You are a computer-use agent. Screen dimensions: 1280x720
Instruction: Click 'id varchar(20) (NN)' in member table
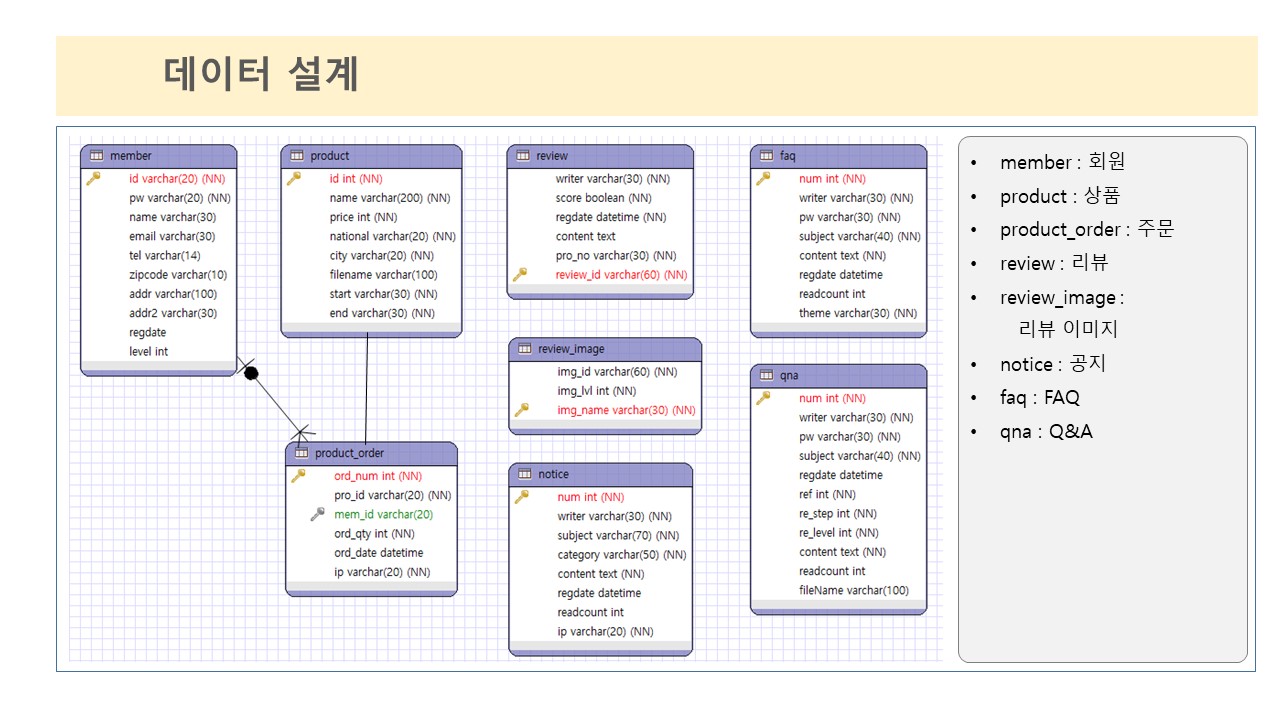(177, 179)
